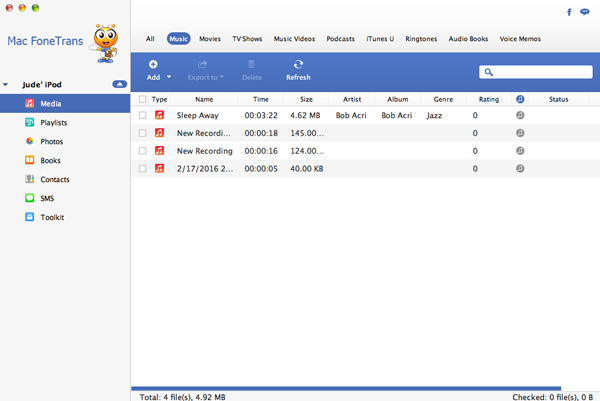Check the New Recordi... 00:00:18 row checkbox
This screenshot has height=401, width=600.
coord(142,133)
